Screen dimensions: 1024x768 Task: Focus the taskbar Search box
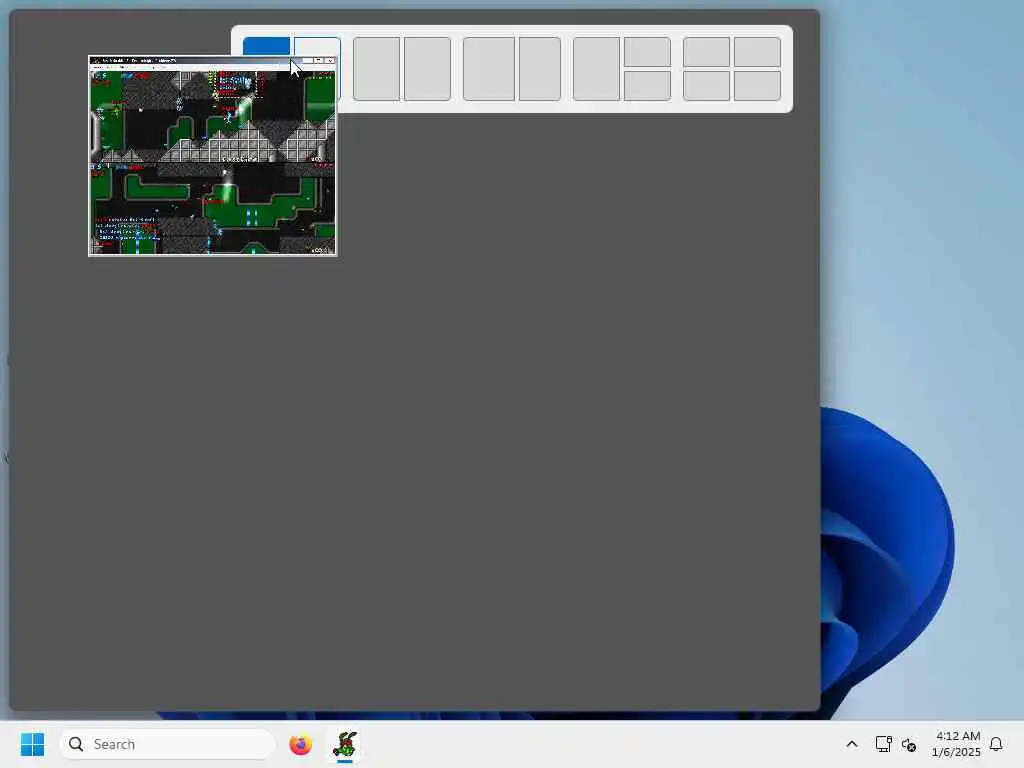tap(167, 744)
